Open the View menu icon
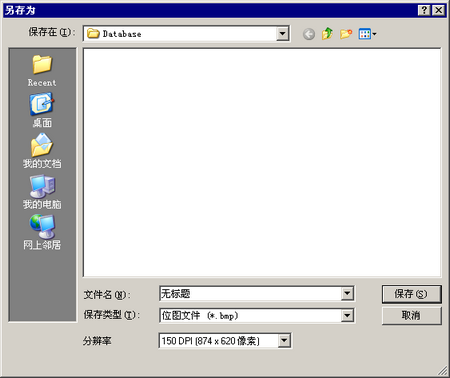 [x=367, y=34]
